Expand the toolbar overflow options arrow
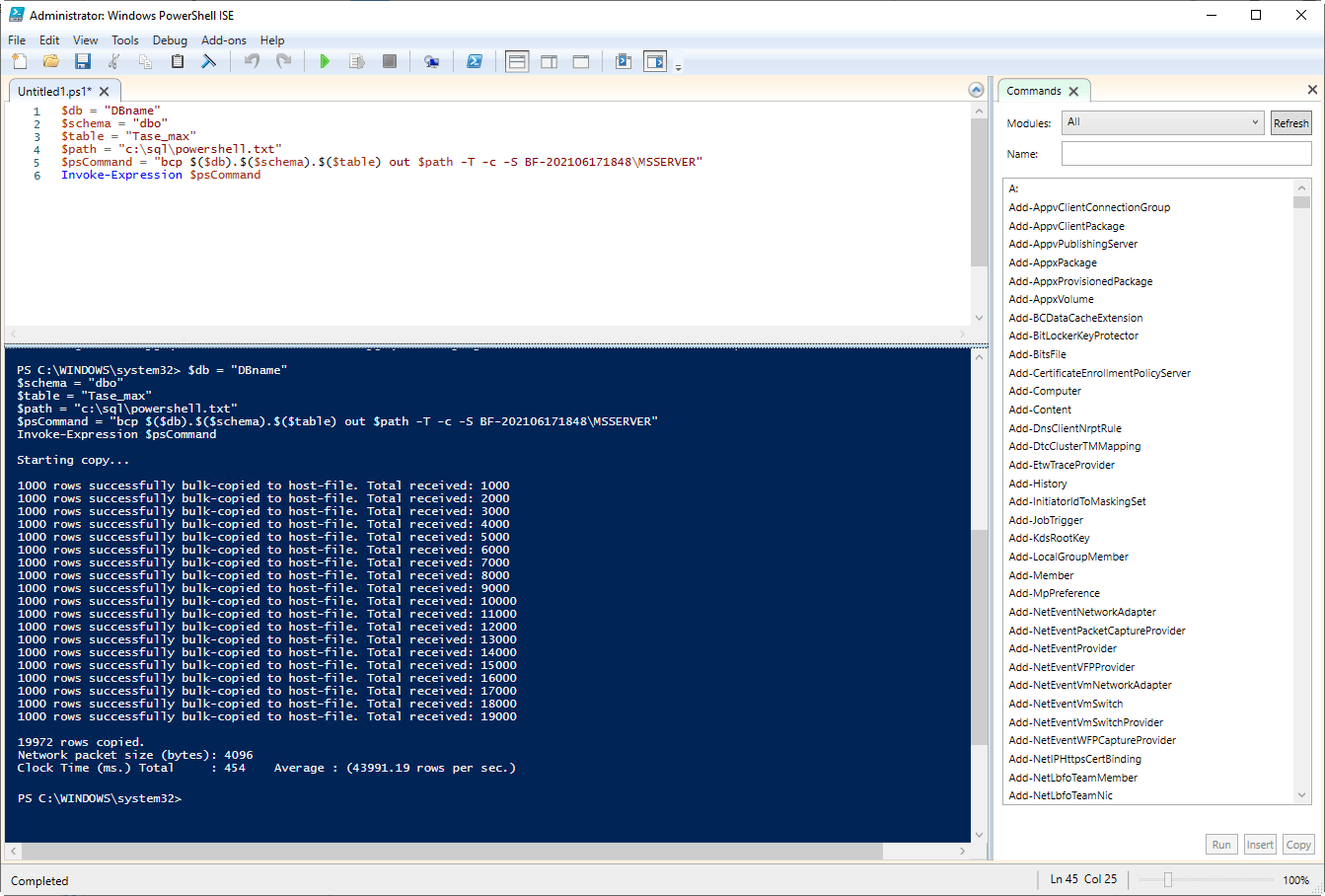Image resolution: width=1325 pixels, height=896 pixels. pos(679,67)
